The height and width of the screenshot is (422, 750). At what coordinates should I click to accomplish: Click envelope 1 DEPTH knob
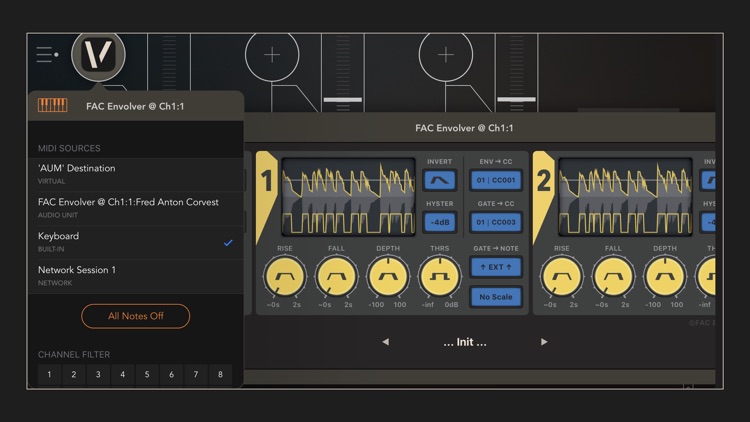point(387,277)
